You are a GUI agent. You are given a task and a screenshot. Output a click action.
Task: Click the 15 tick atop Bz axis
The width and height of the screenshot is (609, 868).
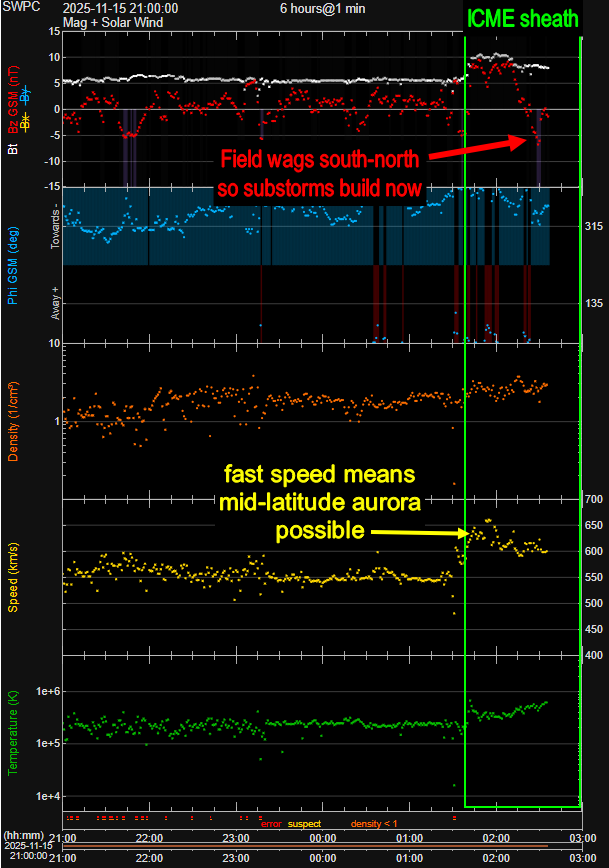click(54, 32)
